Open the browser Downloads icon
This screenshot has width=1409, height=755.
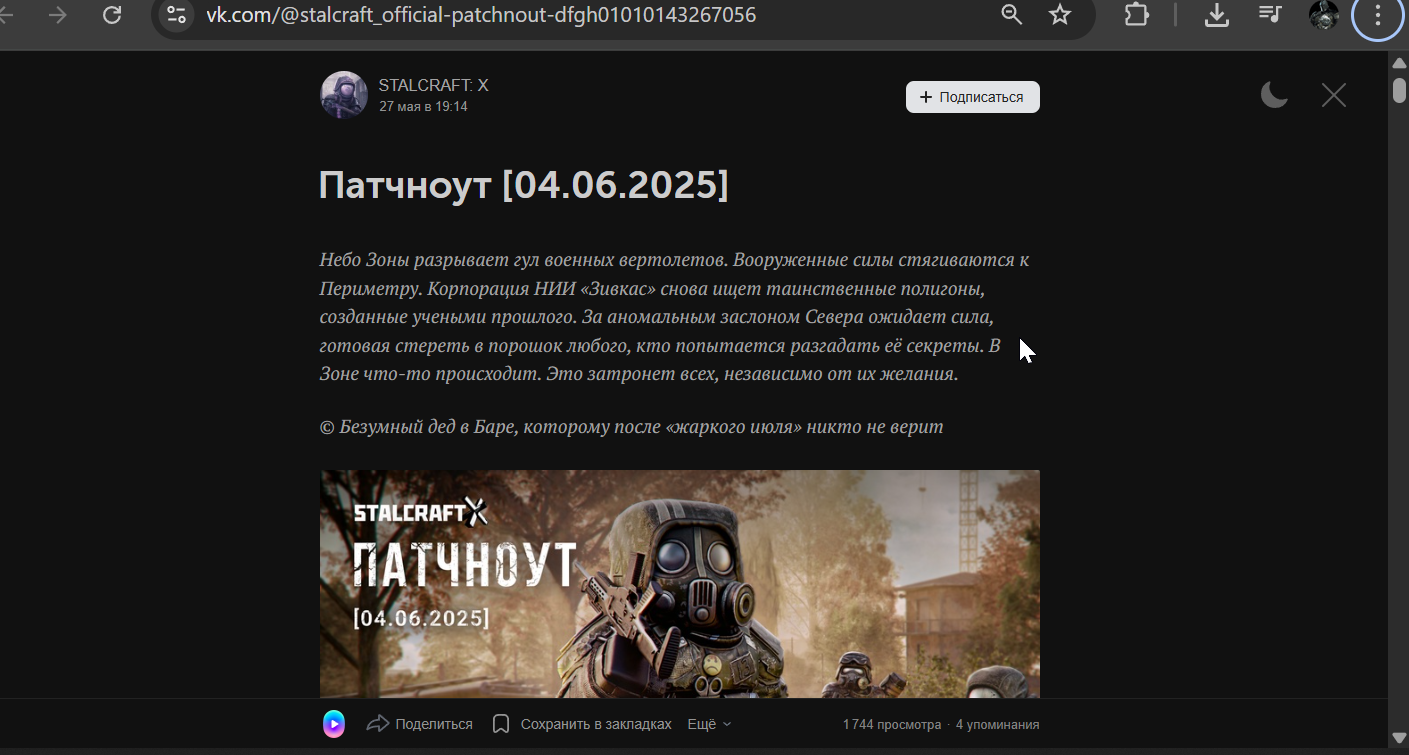(1216, 15)
